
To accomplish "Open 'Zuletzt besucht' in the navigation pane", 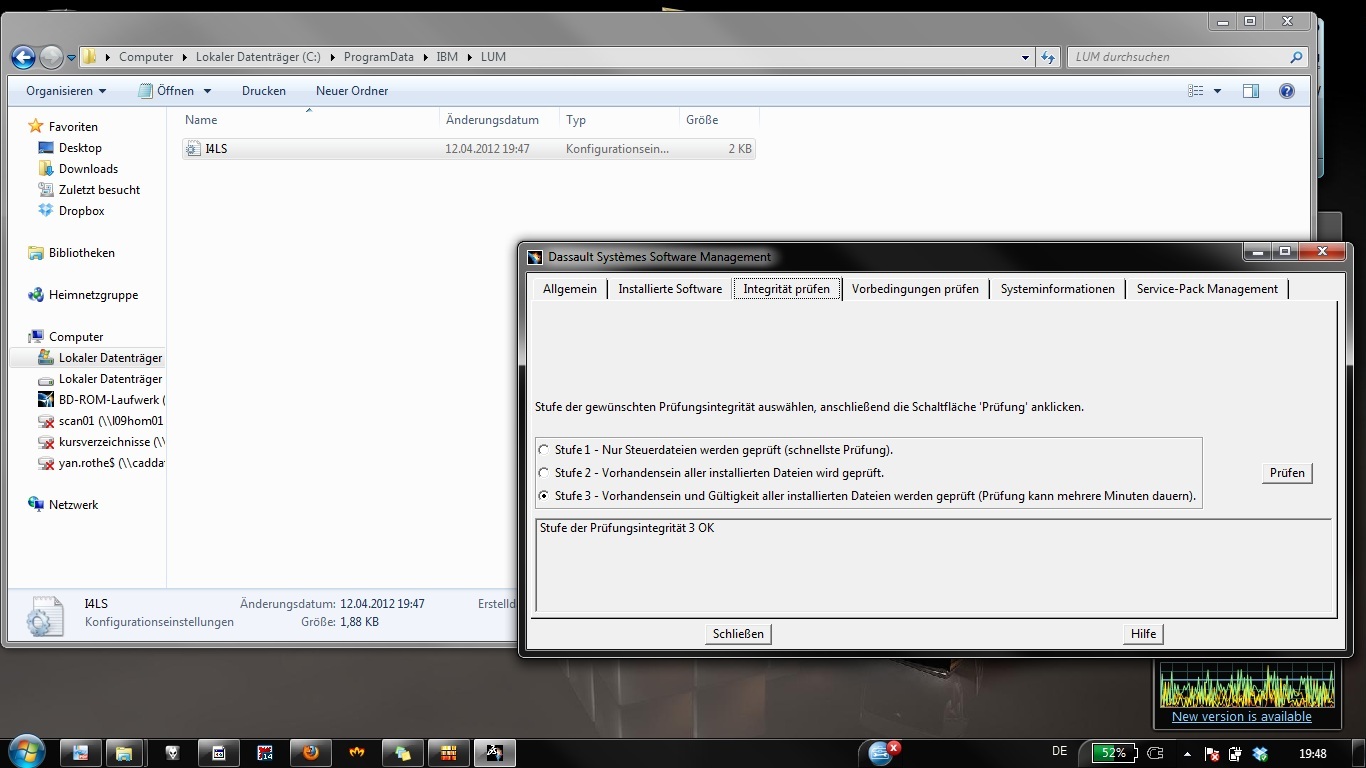I will coord(99,190).
